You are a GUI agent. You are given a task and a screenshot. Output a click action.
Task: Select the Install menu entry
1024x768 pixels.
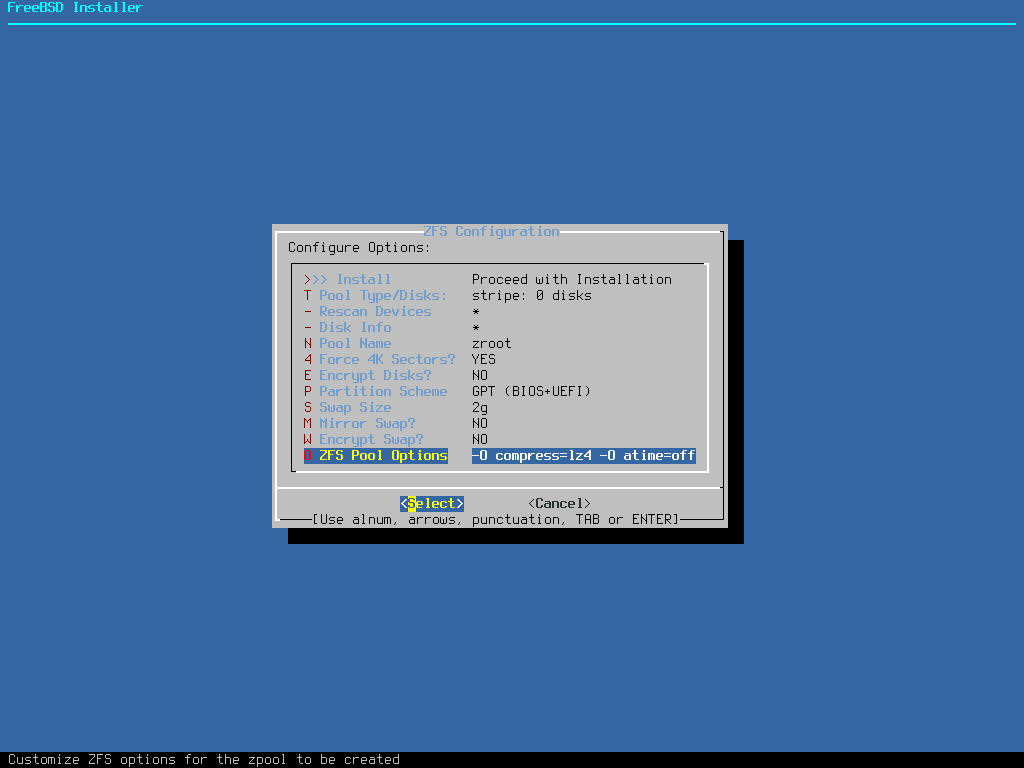(x=363, y=279)
